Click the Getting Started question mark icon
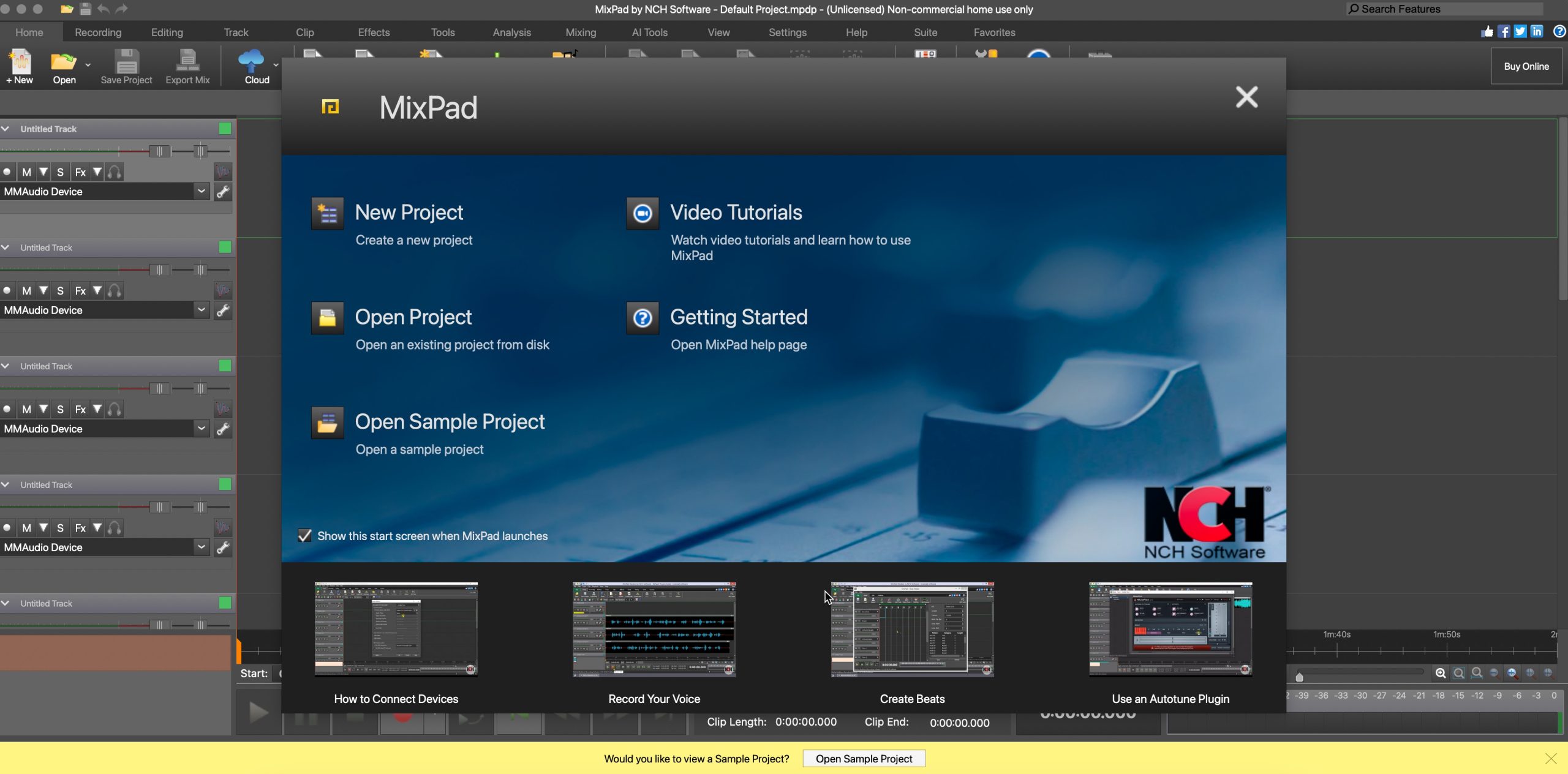The height and width of the screenshot is (774, 1568). pyautogui.click(x=643, y=318)
